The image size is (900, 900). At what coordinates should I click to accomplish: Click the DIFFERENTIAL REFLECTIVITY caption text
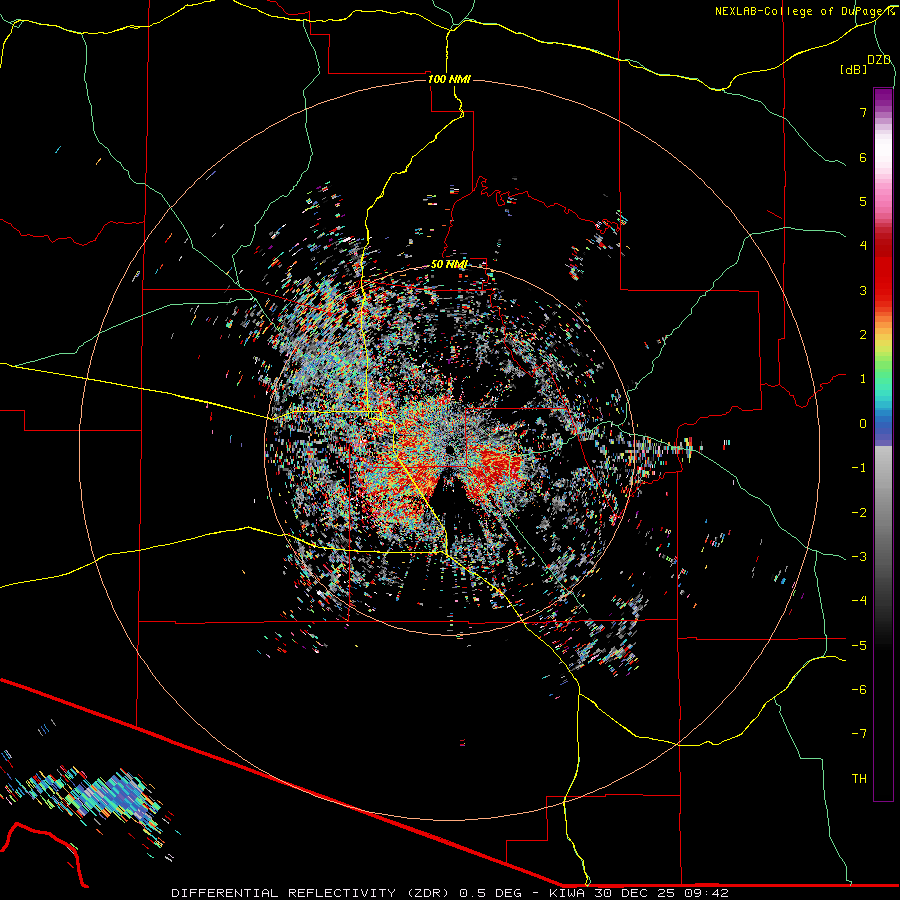tap(284, 893)
